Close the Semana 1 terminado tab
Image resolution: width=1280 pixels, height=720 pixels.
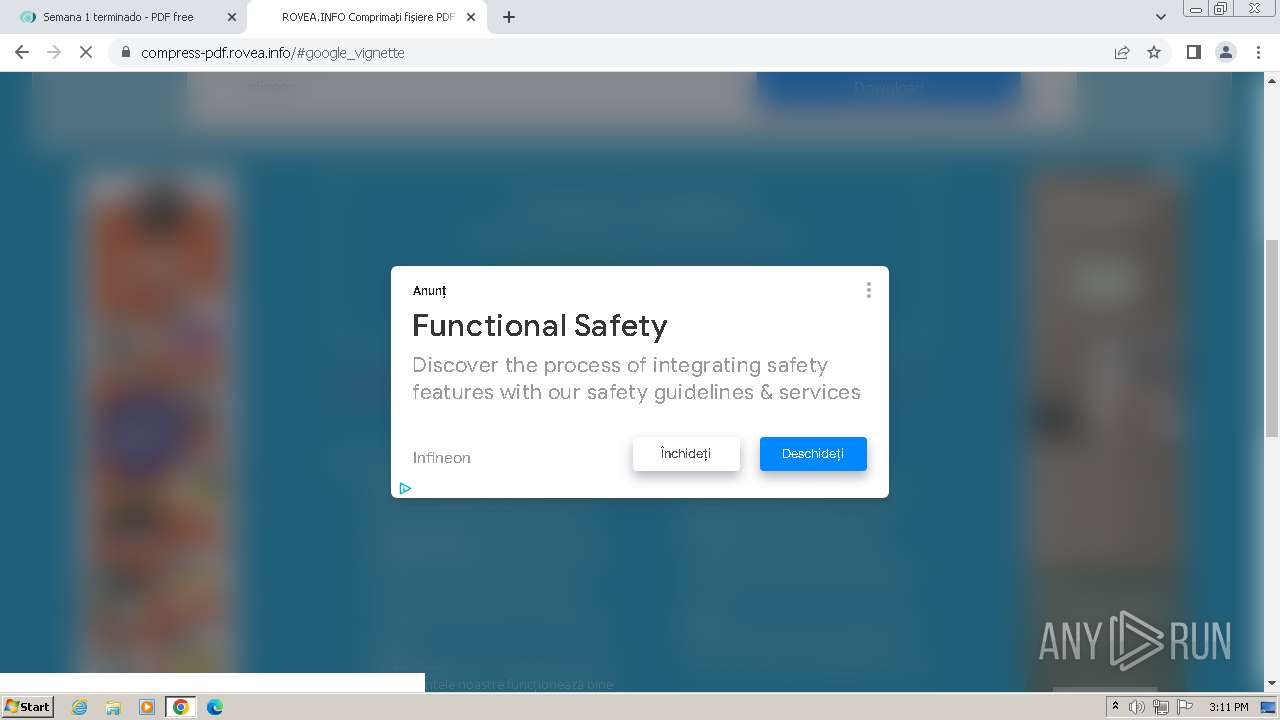pos(232,17)
